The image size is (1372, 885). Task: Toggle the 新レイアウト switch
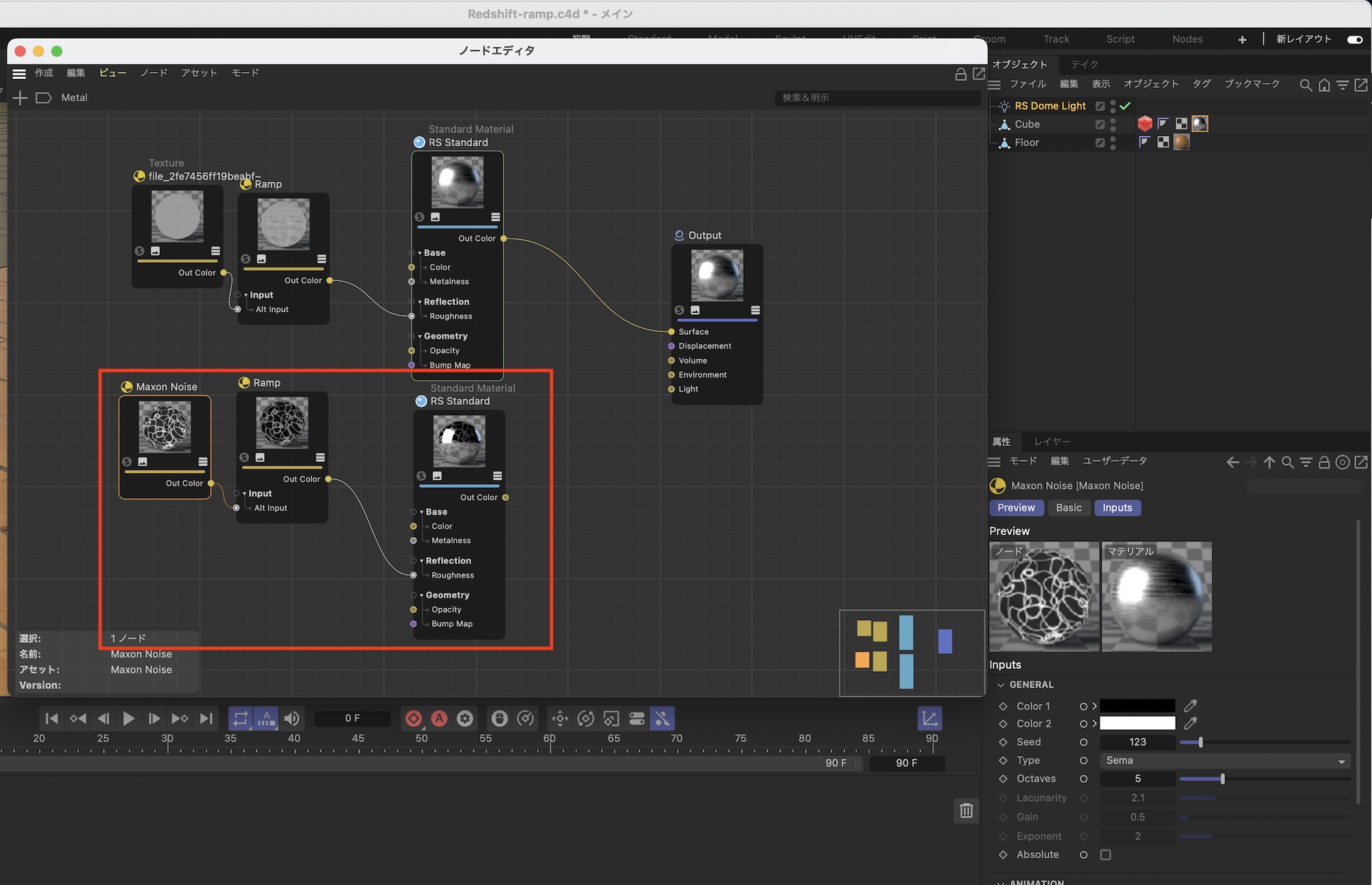[1354, 40]
